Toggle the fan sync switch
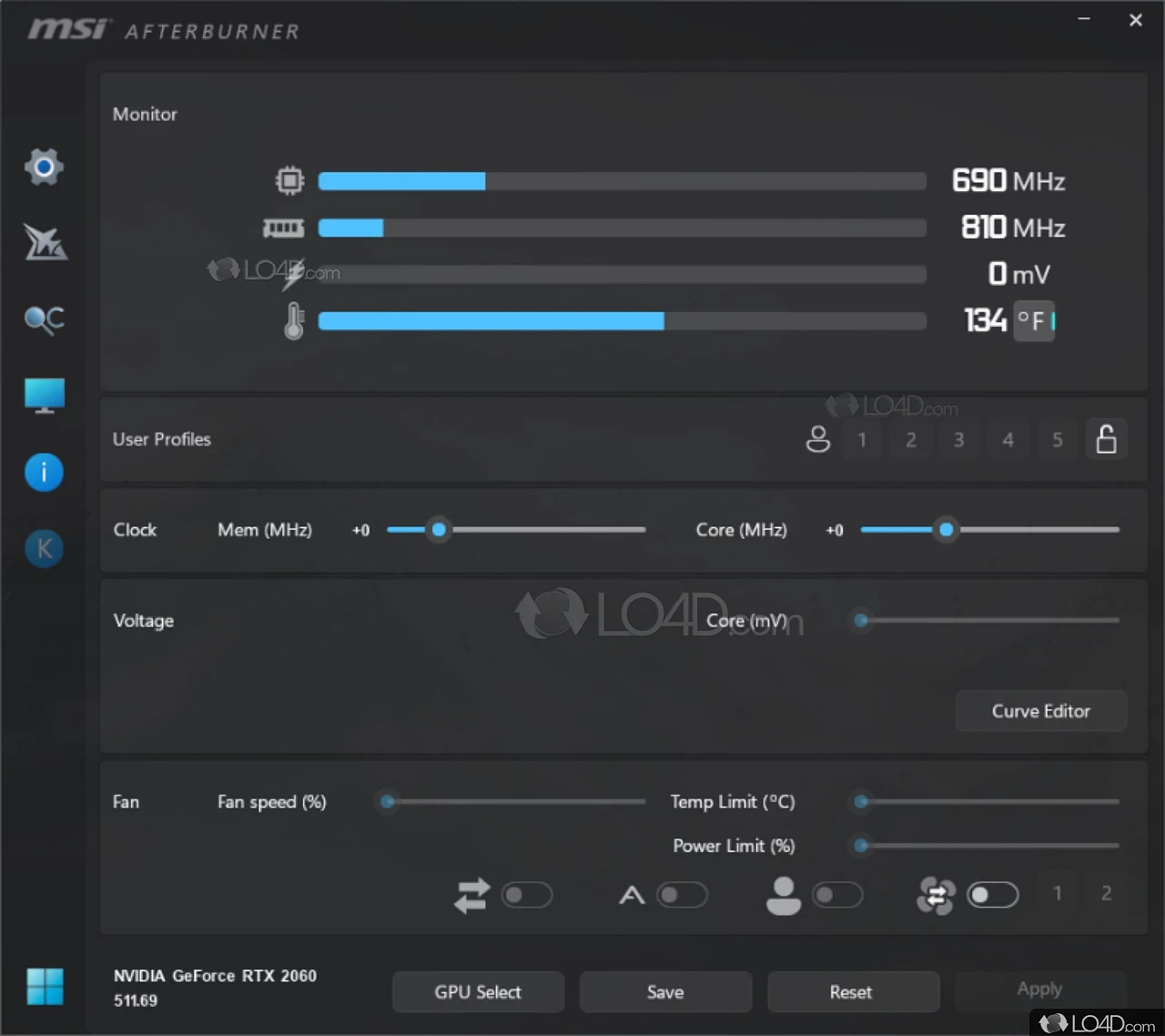The height and width of the screenshot is (1036, 1165). point(992,895)
